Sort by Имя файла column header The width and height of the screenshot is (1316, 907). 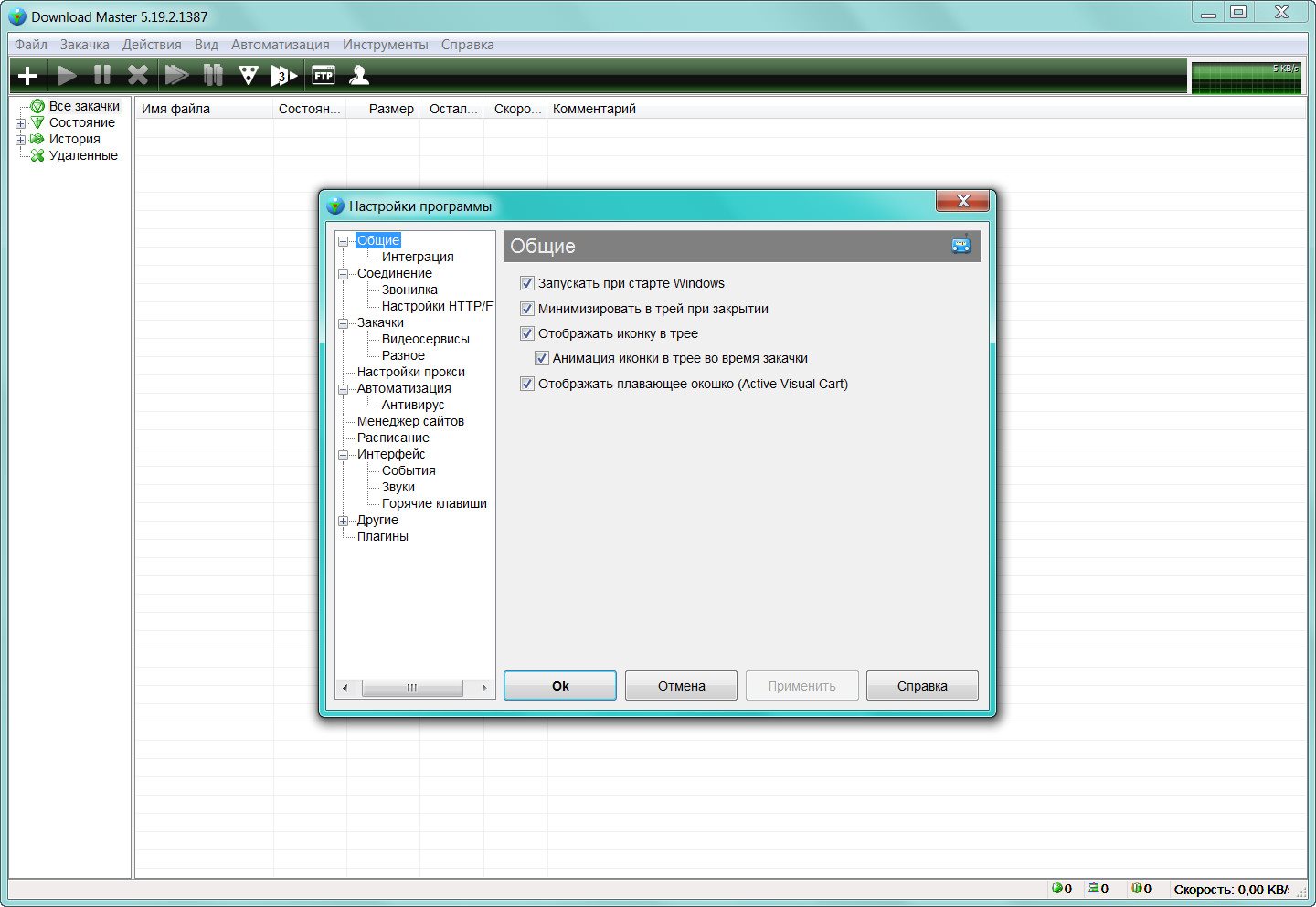pos(205,109)
